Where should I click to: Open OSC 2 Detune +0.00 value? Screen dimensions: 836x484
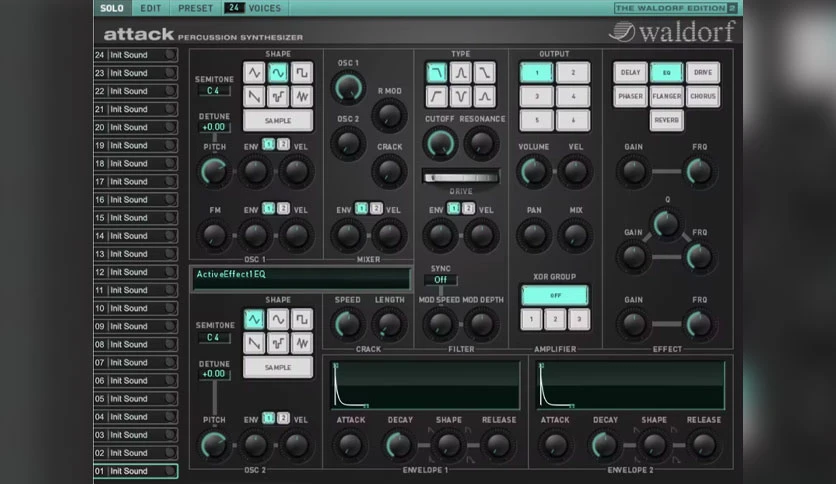[x=214, y=374]
